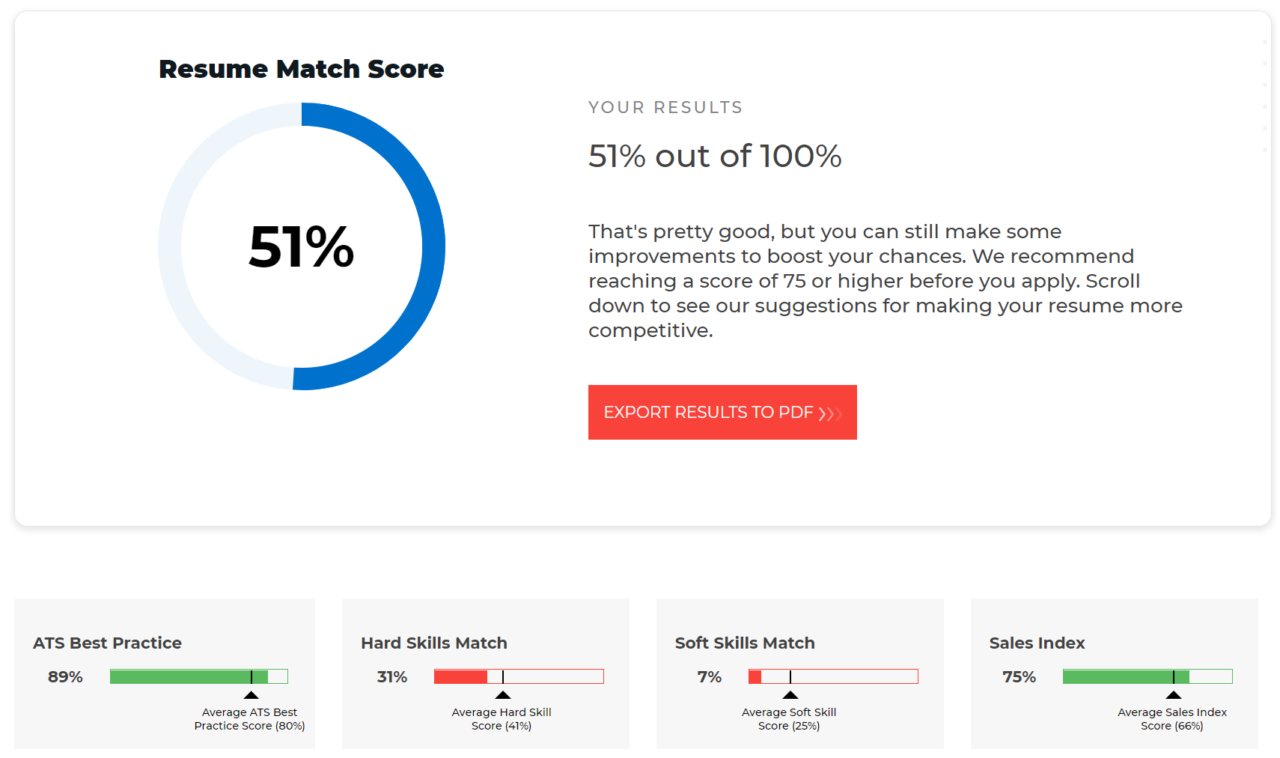Click the EXPORT RESULTS TO PDF button
The height and width of the screenshot is (758, 1280).
pyautogui.click(x=722, y=412)
